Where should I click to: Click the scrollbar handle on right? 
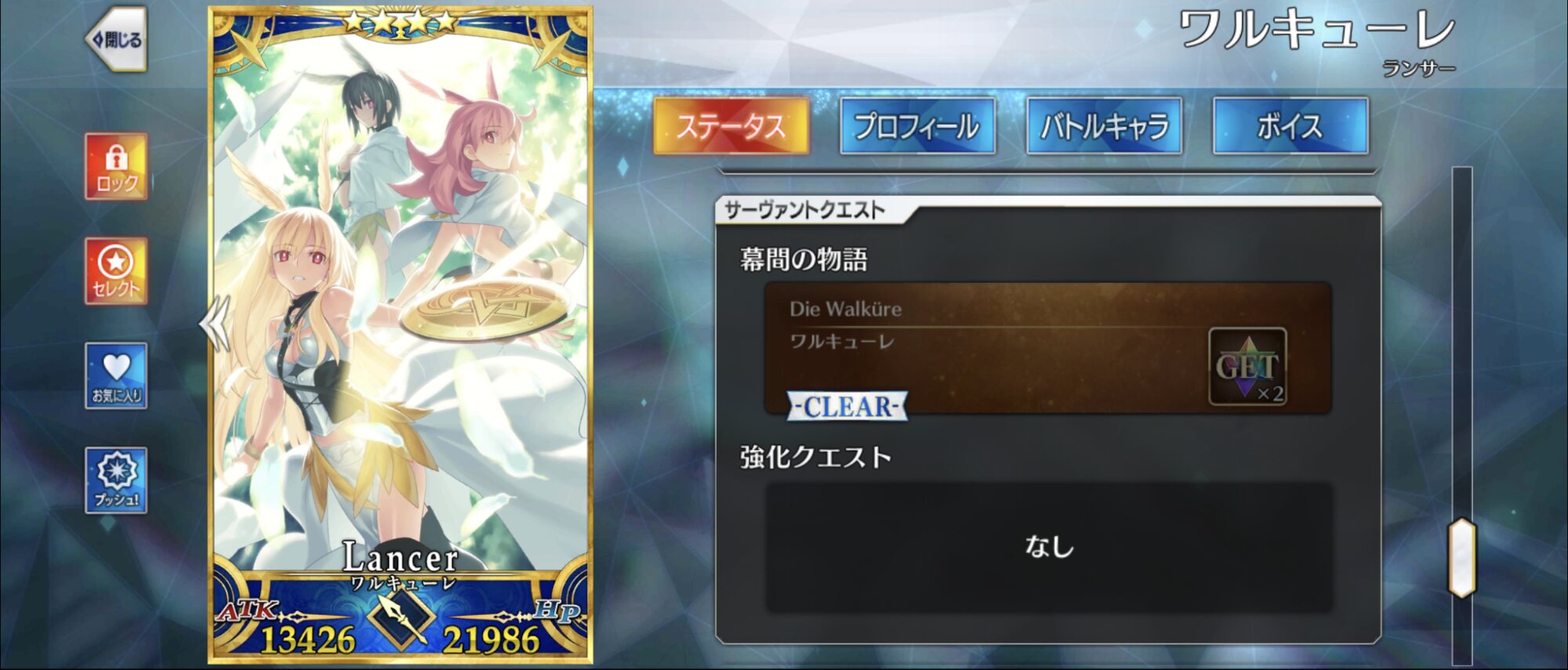click(x=1461, y=558)
